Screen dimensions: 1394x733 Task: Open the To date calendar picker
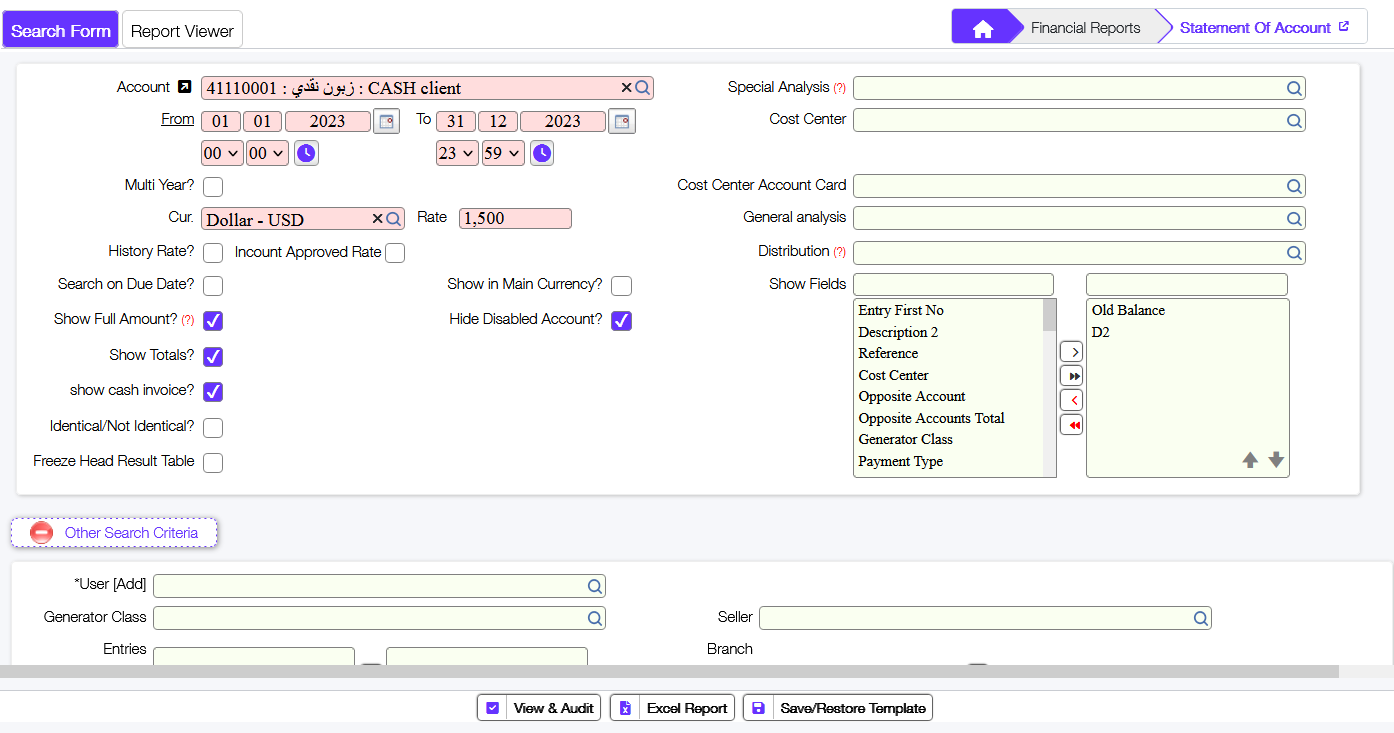pos(621,122)
